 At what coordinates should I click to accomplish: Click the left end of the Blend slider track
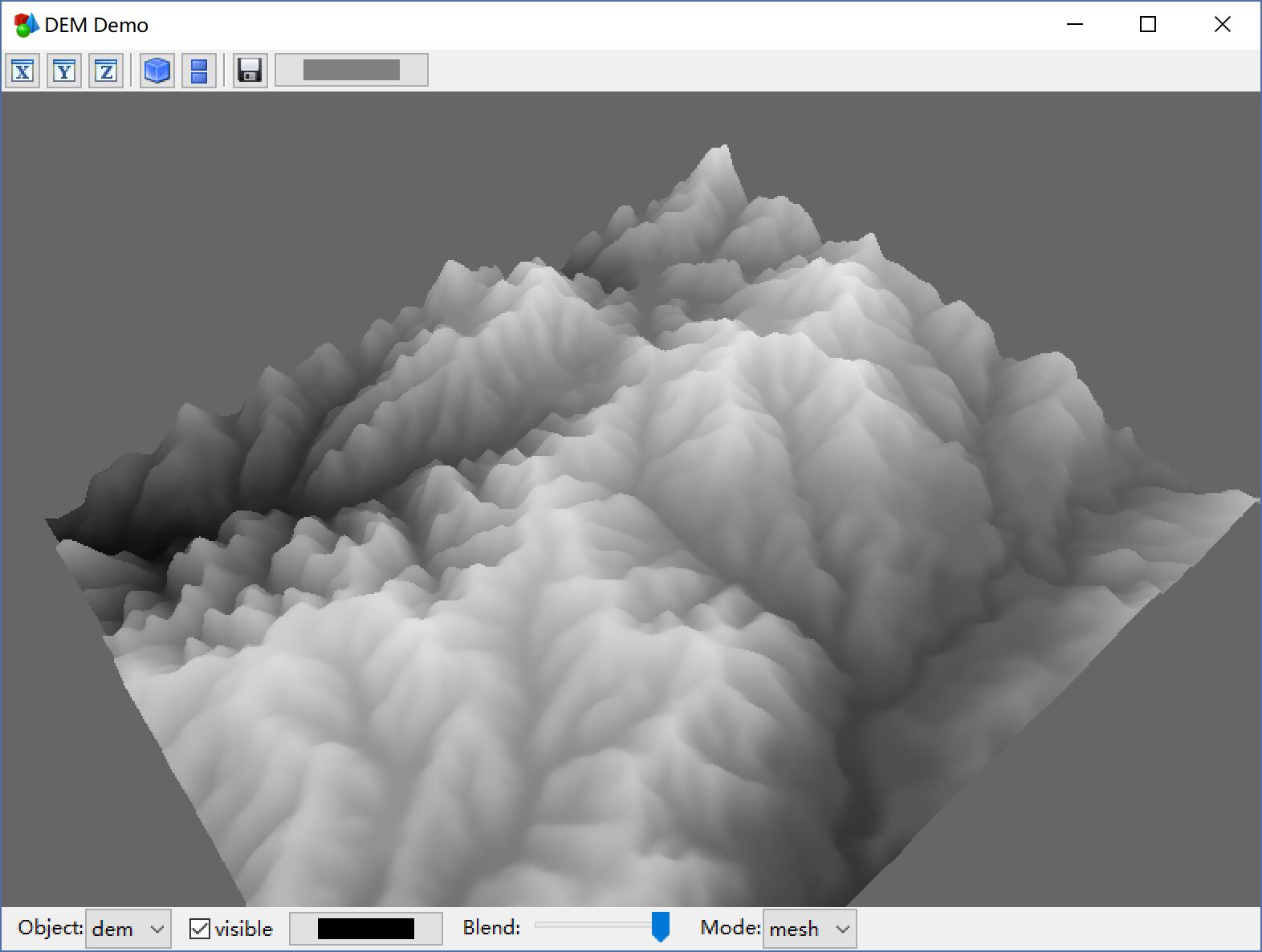[539, 925]
